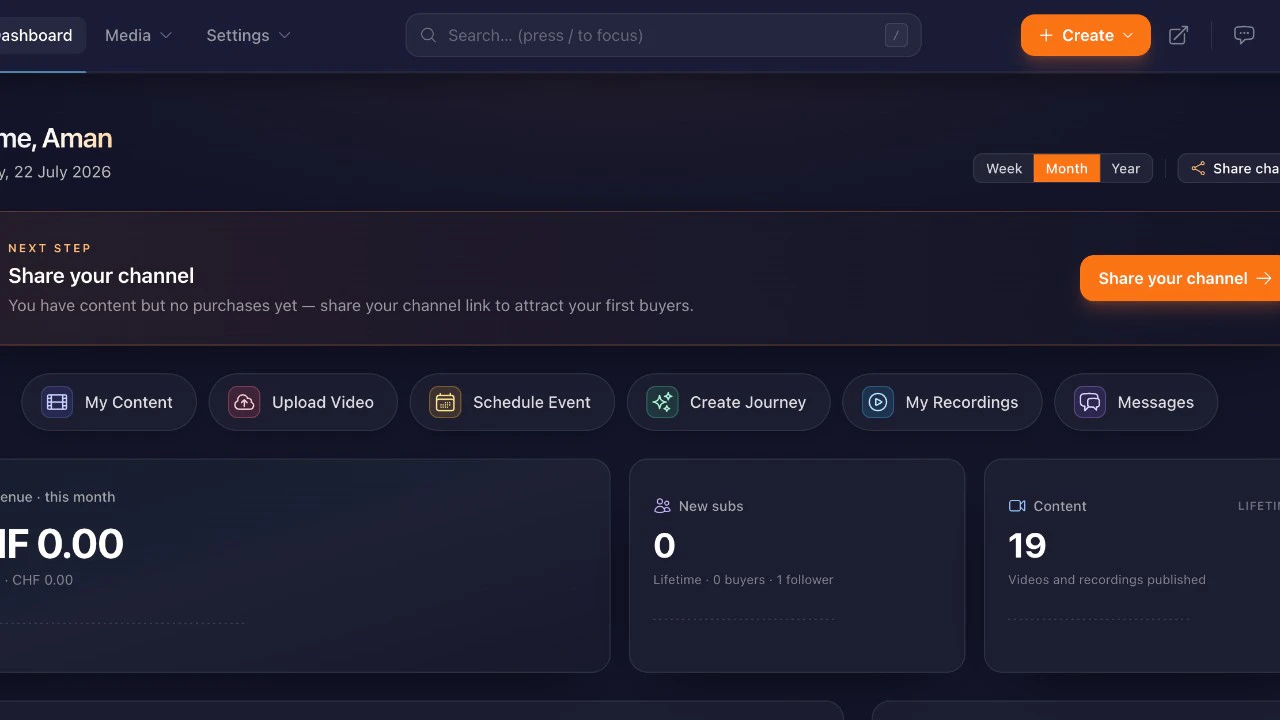Open the Messages shortcut
Image resolution: width=1280 pixels, height=720 pixels.
[x=1136, y=402]
